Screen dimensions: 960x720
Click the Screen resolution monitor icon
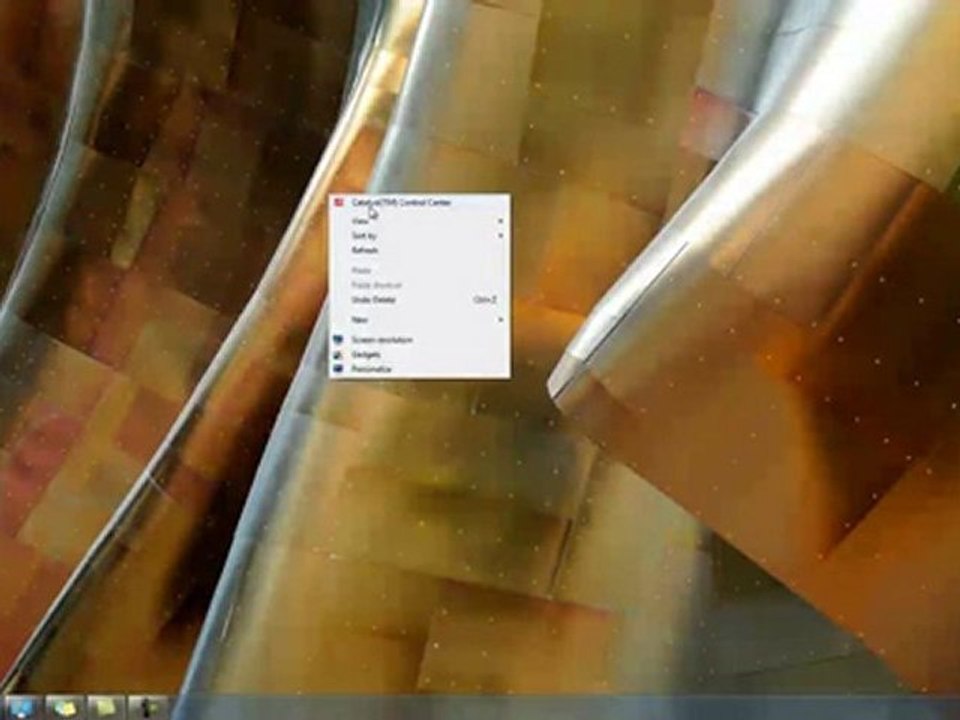click(x=338, y=339)
